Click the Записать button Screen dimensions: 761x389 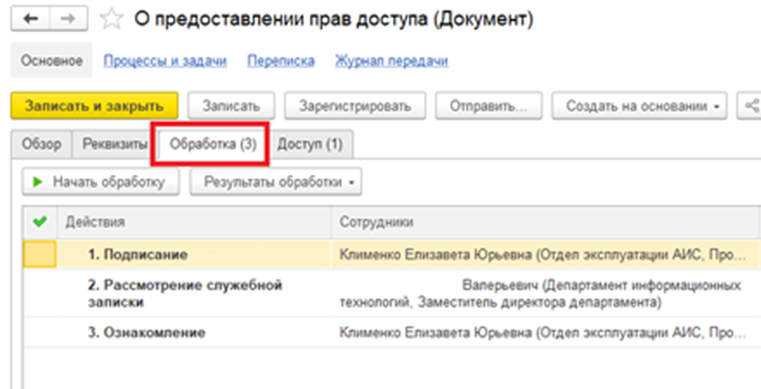tap(231, 106)
